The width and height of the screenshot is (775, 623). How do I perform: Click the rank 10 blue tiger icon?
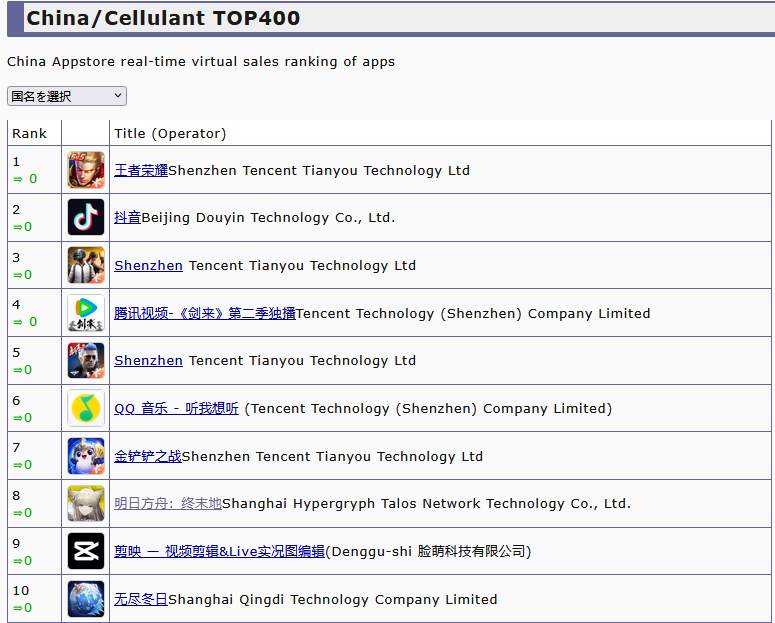click(x=85, y=599)
